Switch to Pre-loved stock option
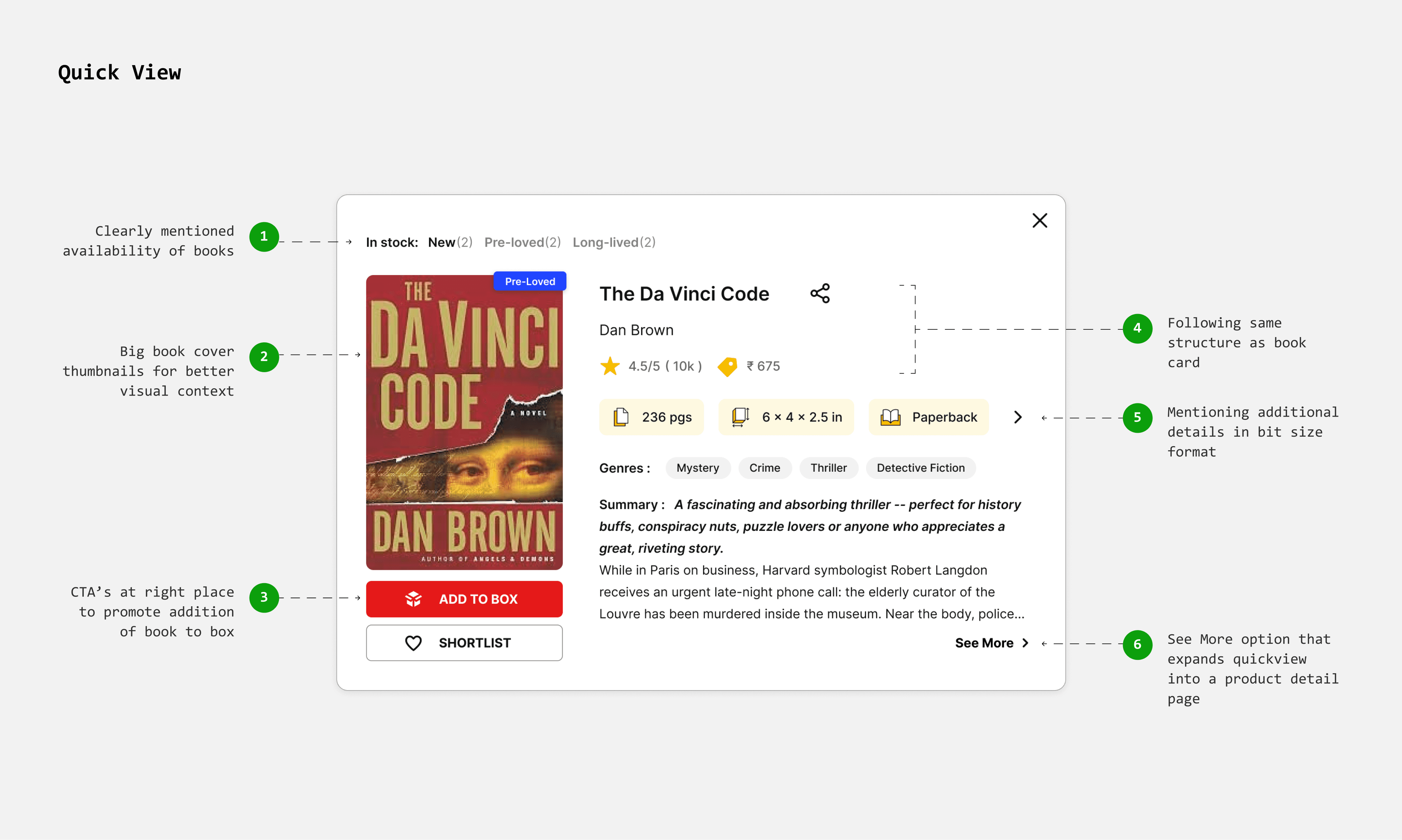 523,242
